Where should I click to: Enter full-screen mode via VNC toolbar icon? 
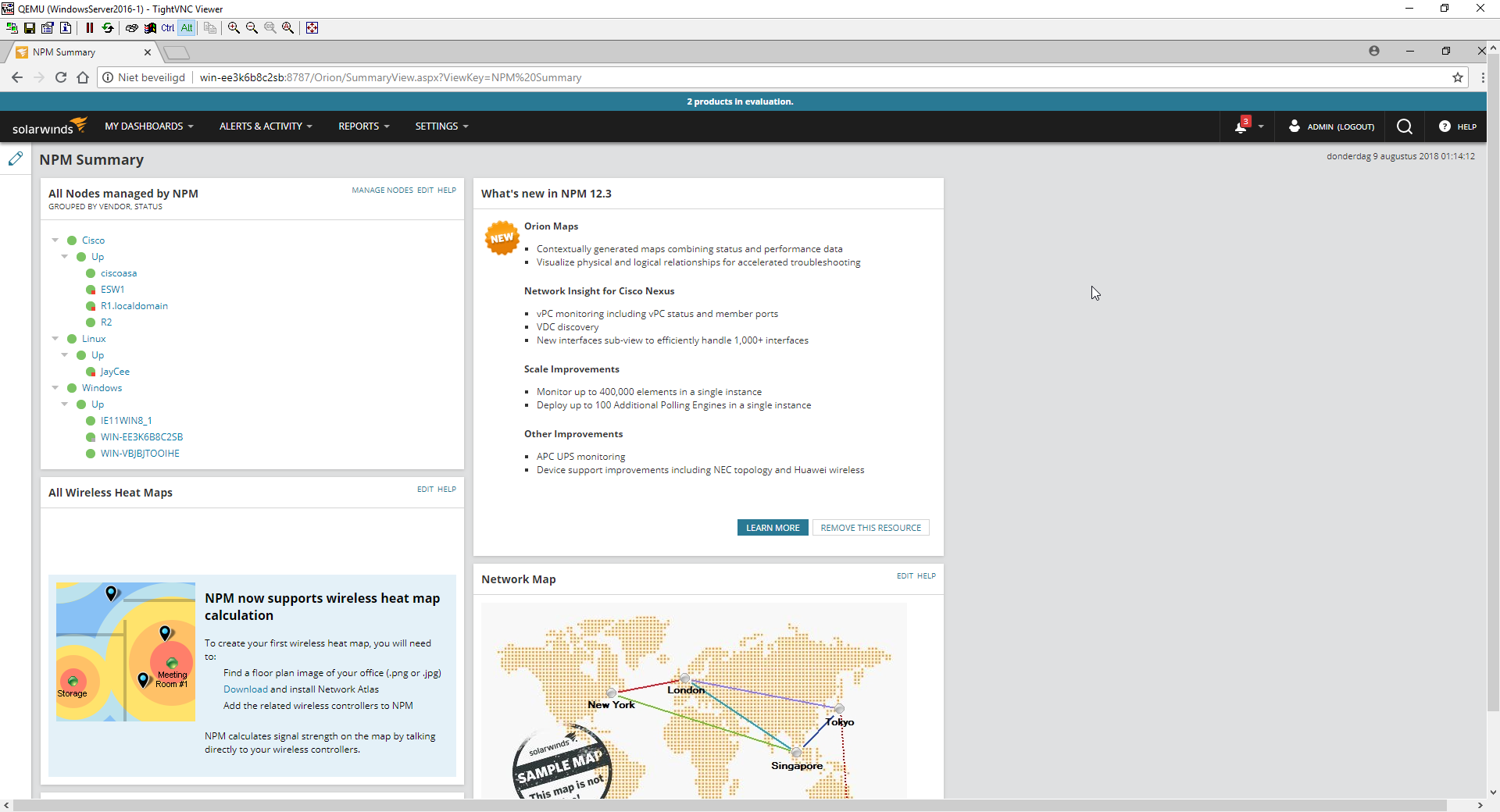click(x=312, y=27)
